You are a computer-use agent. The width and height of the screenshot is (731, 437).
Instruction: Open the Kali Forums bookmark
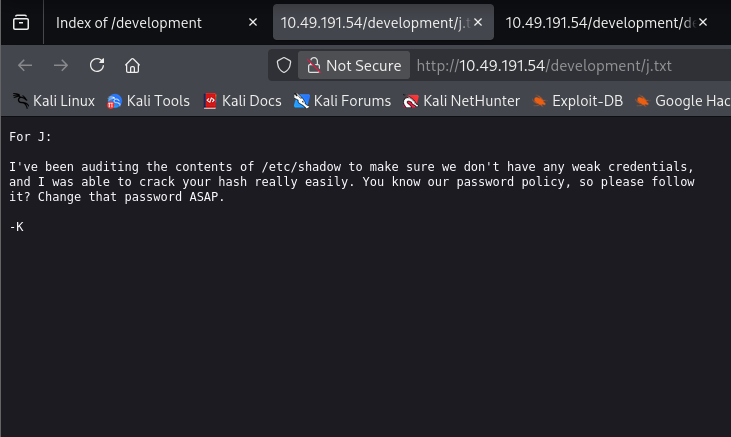click(x=342, y=101)
